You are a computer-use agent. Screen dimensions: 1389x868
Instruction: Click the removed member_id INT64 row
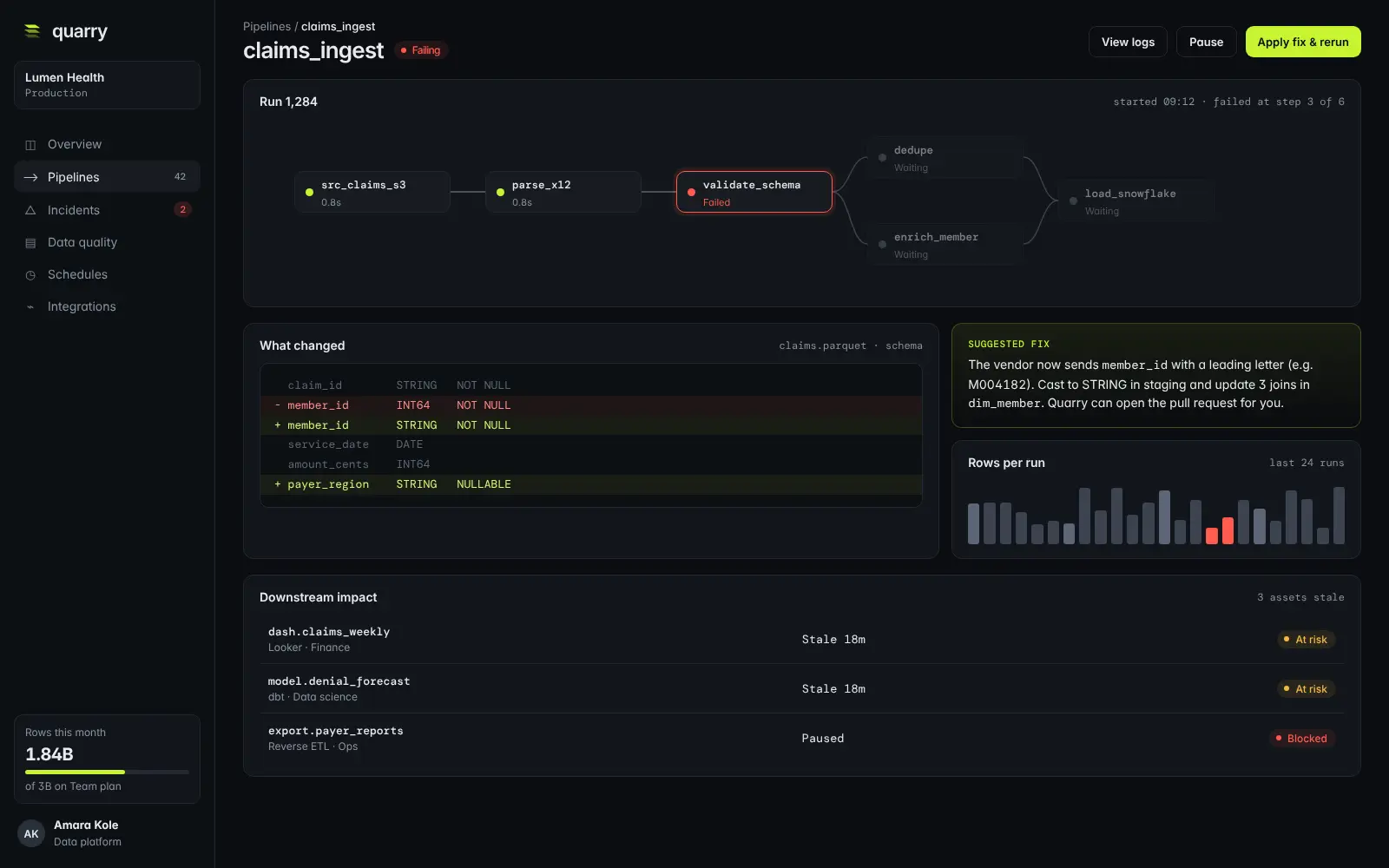pyautogui.click(x=590, y=405)
